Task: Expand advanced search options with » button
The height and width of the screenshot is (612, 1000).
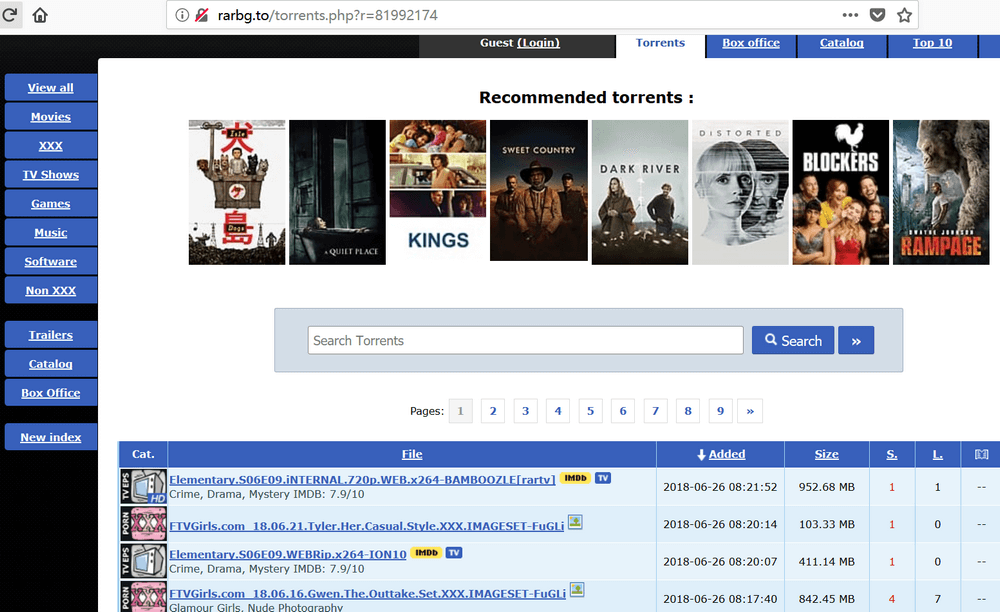Action: (856, 340)
